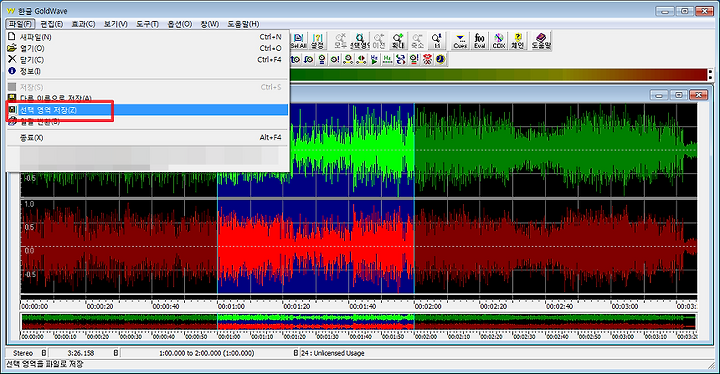The height and width of the screenshot is (374, 720).
Task: Open the 옵션(O) menu
Action: 180,24
